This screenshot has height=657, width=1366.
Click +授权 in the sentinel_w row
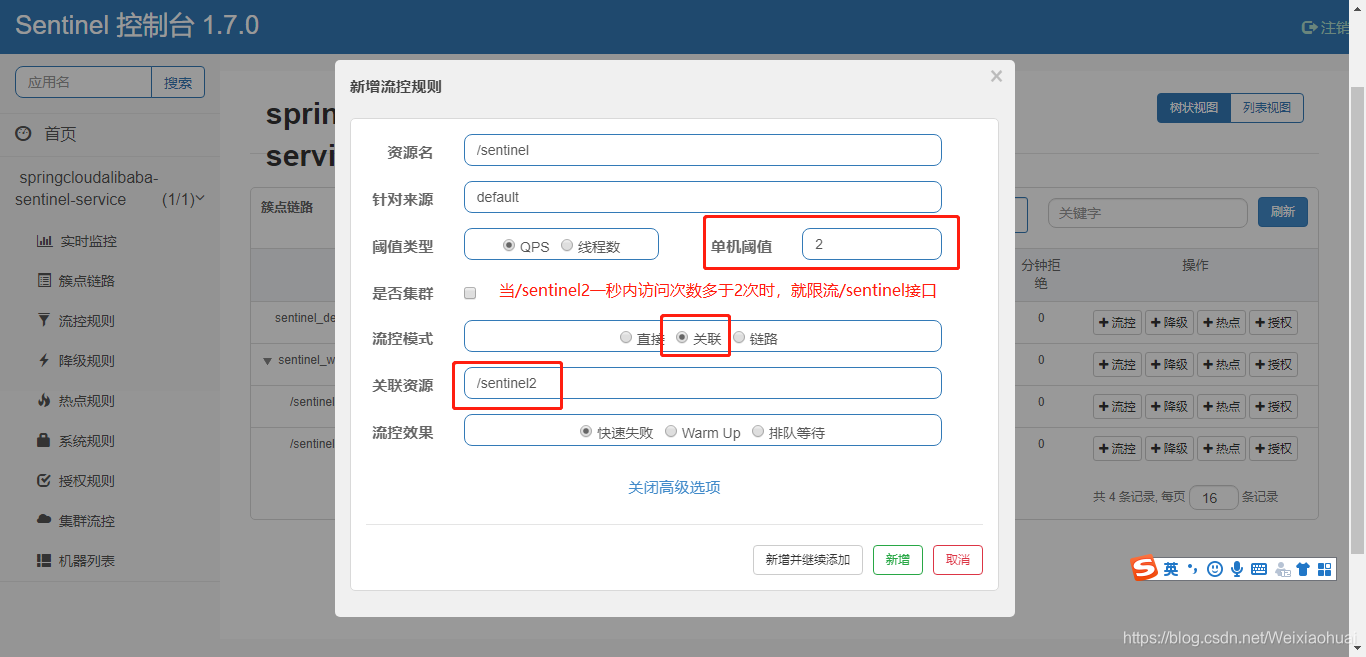point(1274,364)
